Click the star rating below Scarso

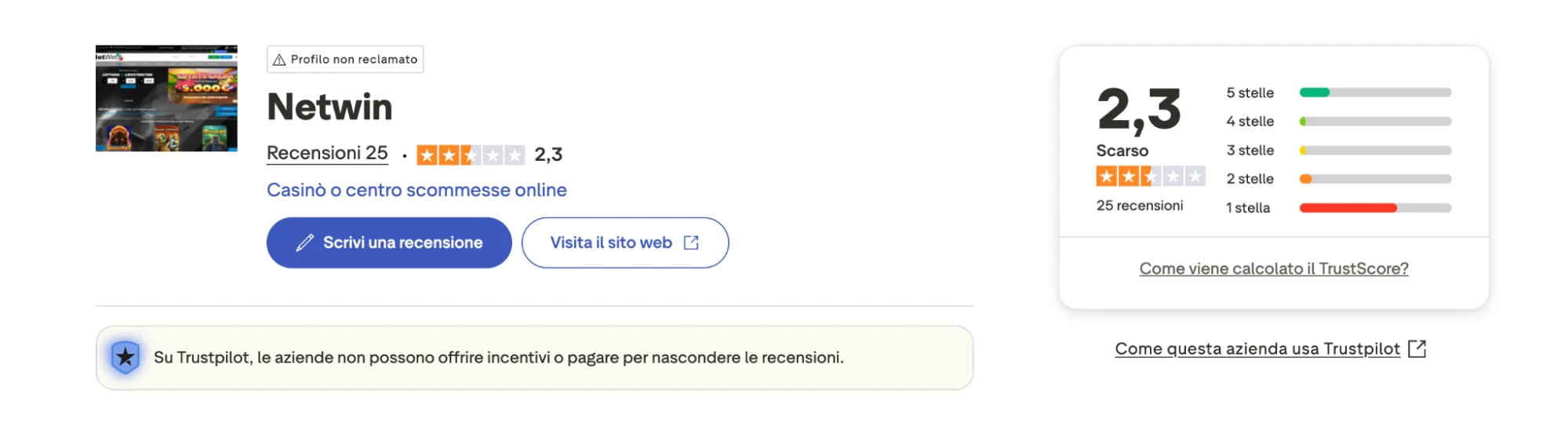coord(1150,176)
